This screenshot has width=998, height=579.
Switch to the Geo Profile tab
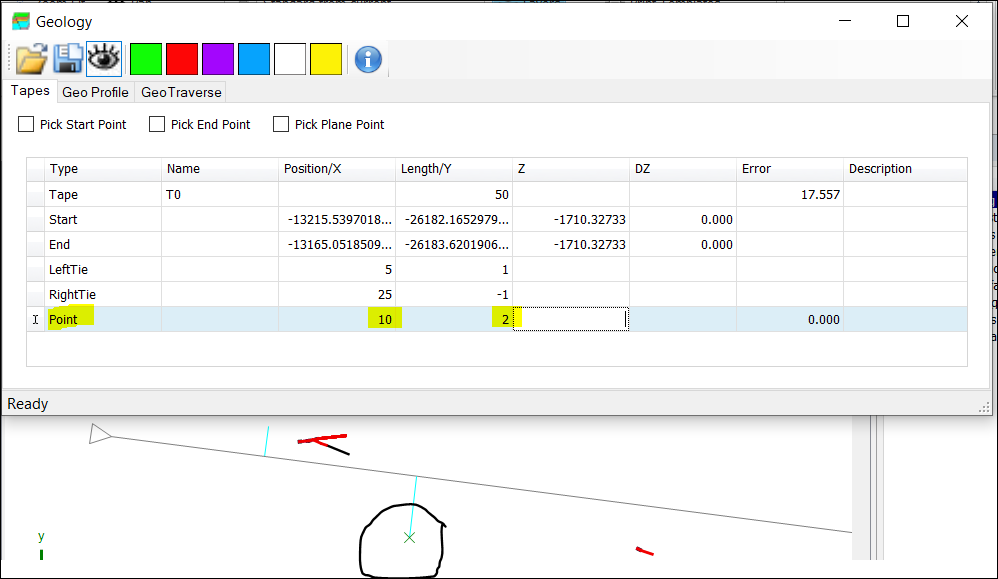coord(95,92)
